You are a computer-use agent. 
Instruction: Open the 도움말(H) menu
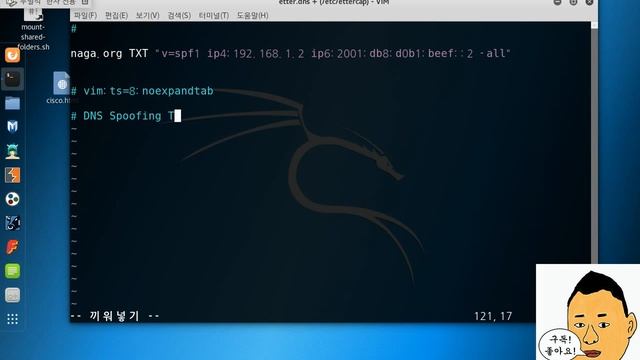(253, 16)
